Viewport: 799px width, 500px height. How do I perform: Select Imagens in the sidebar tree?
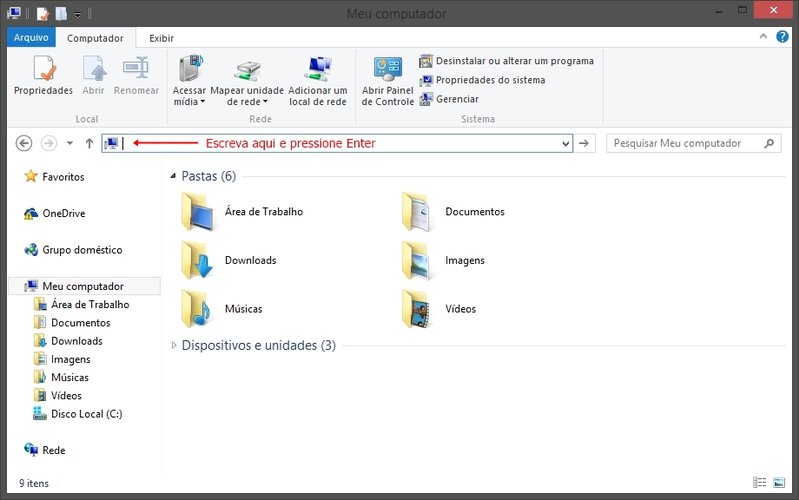62,359
